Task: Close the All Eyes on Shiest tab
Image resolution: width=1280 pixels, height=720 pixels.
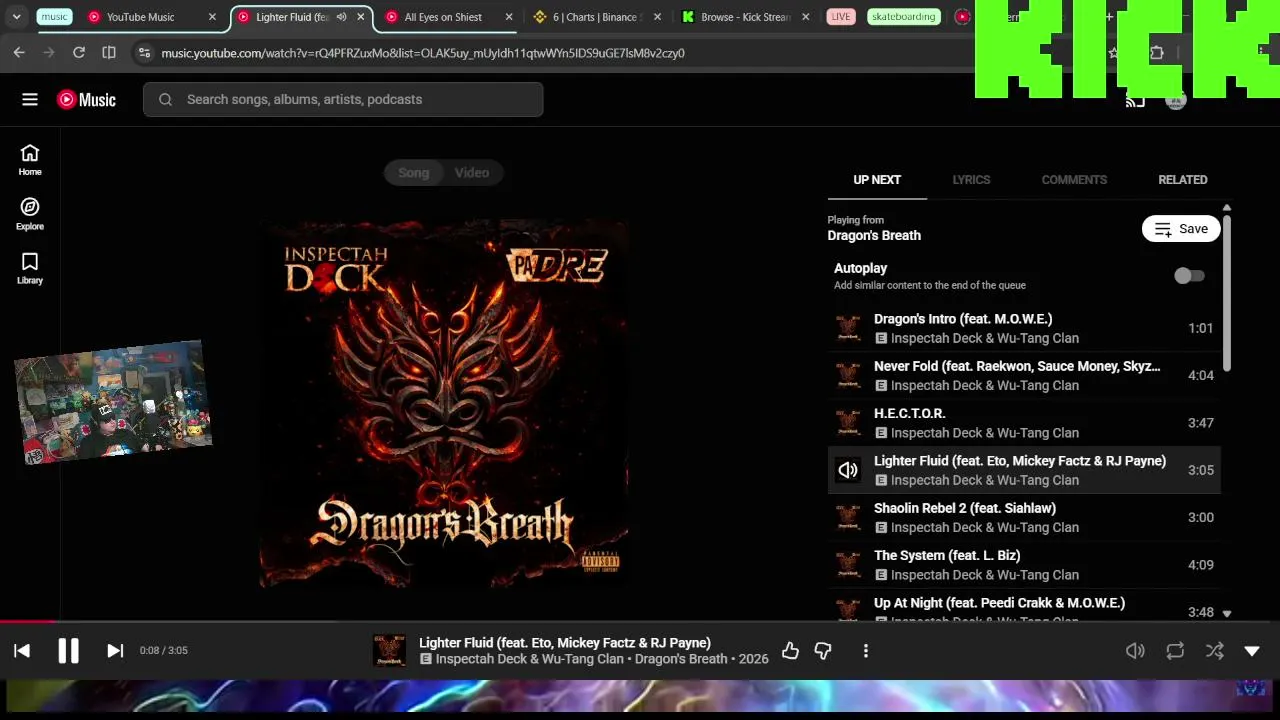Action: tap(509, 17)
